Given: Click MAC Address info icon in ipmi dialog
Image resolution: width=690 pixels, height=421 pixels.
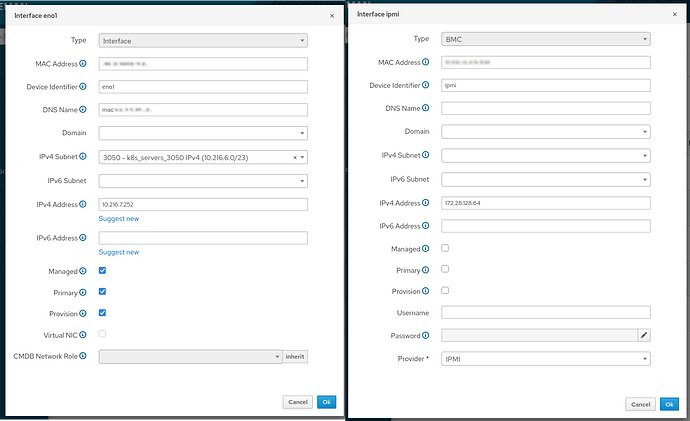Looking at the screenshot, I should coord(426,62).
